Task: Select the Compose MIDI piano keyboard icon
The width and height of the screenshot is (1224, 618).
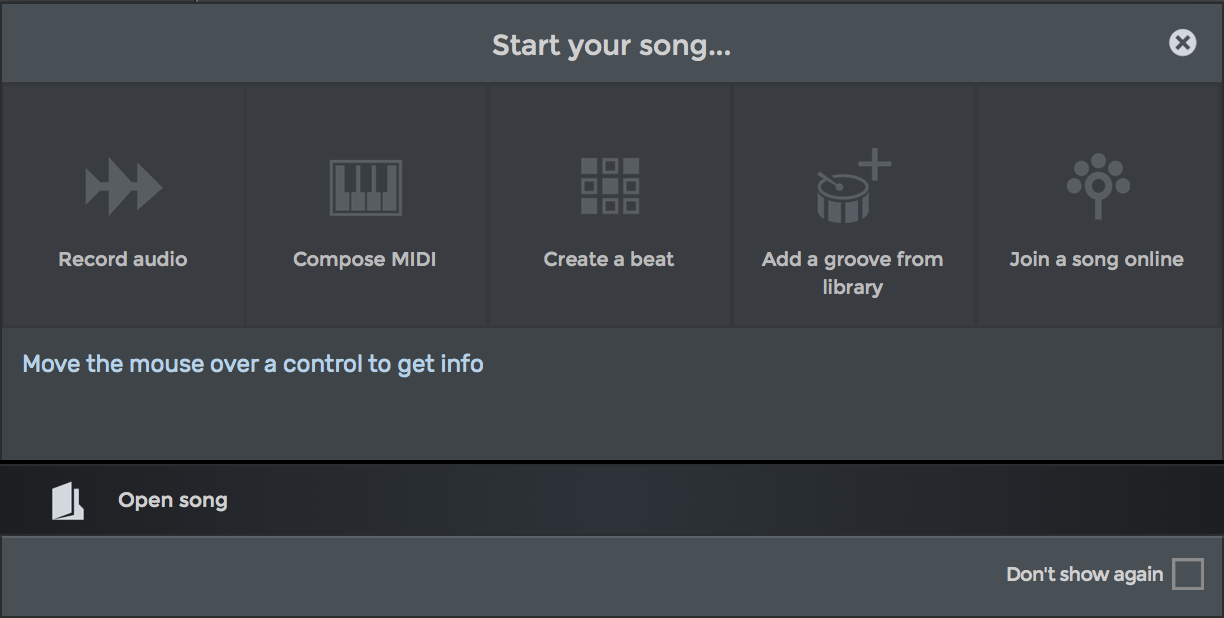Action: tap(366, 187)
